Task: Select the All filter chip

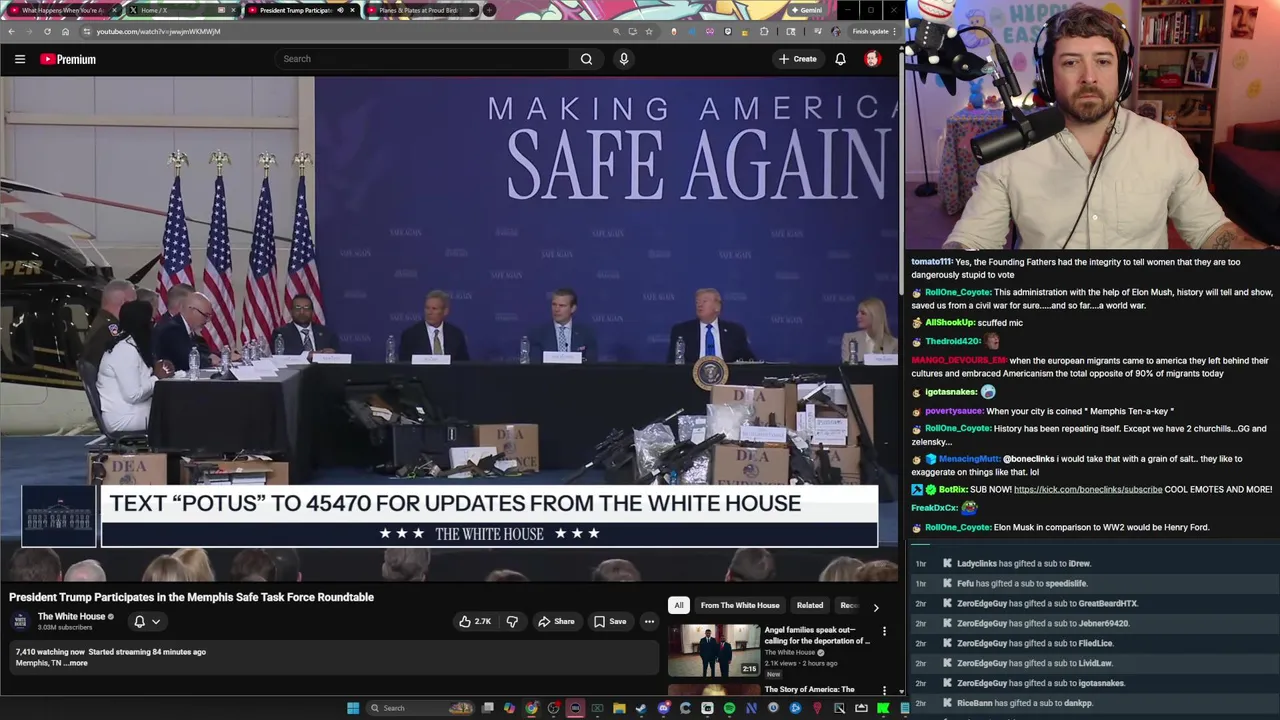Action: tap(678, 605)
